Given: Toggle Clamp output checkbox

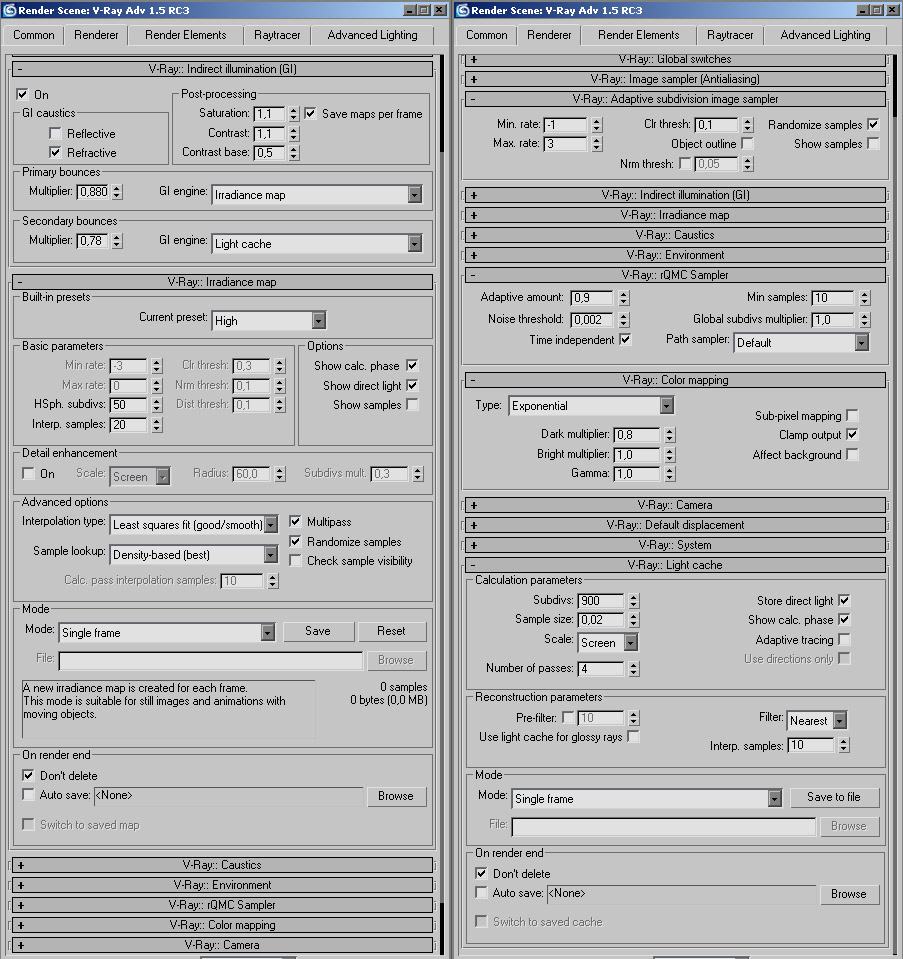Looking at the screenshot, I should click(x=852, y=434).
